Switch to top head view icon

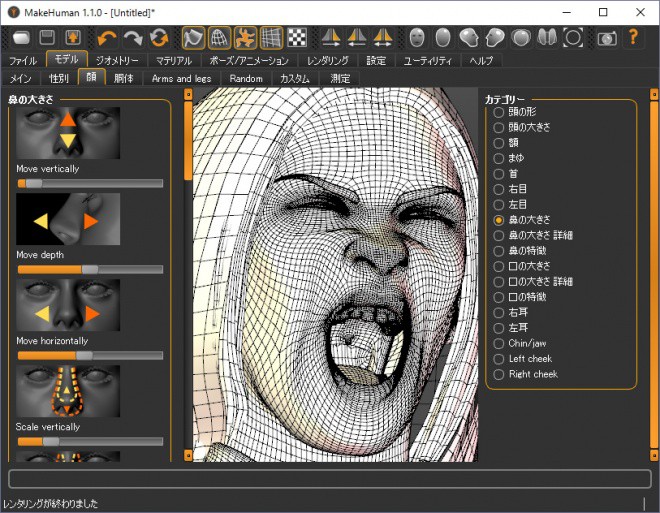click(x=521, y=38)
